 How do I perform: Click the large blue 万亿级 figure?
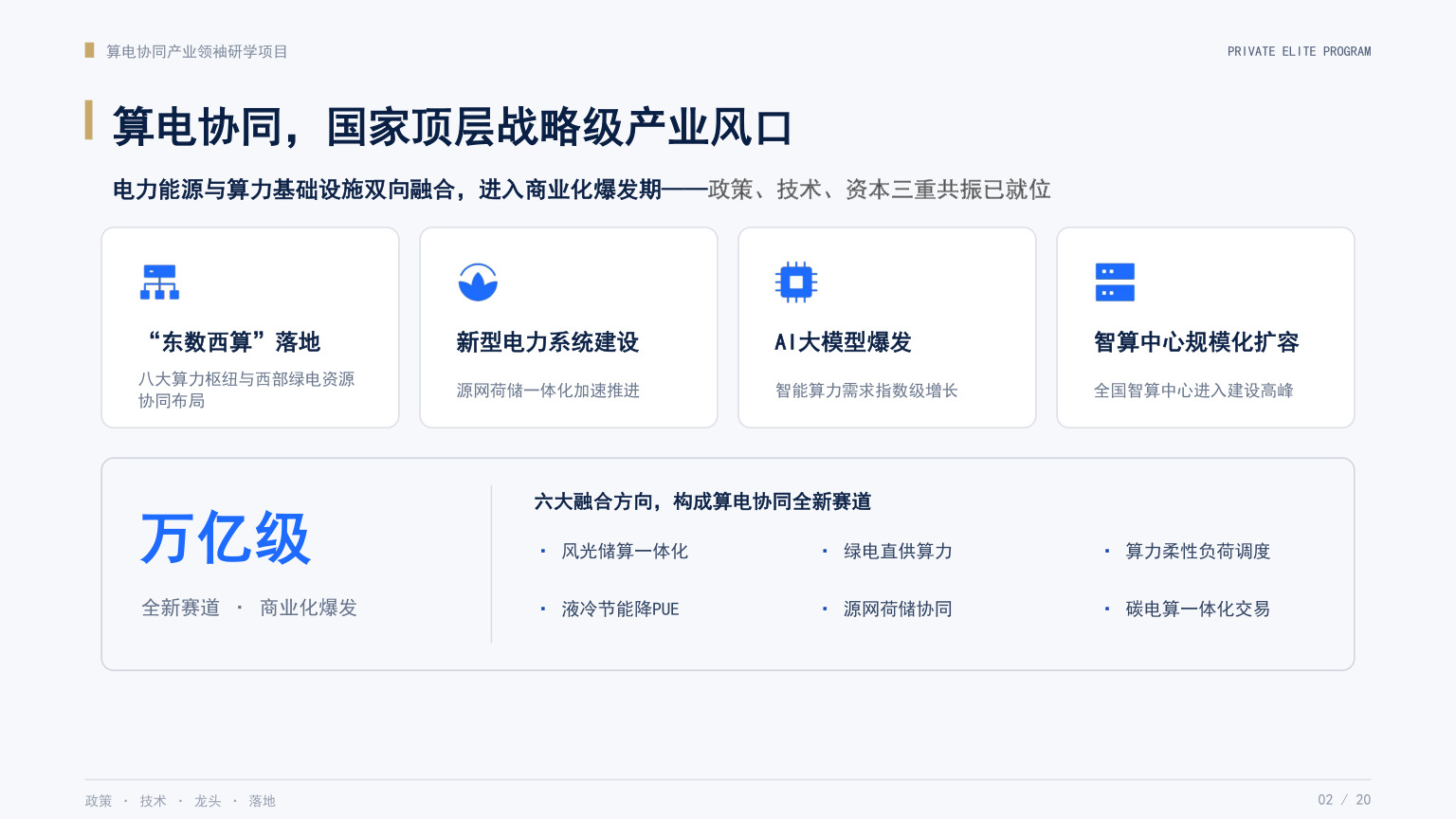pyautogui.click(x=226, y=538)
